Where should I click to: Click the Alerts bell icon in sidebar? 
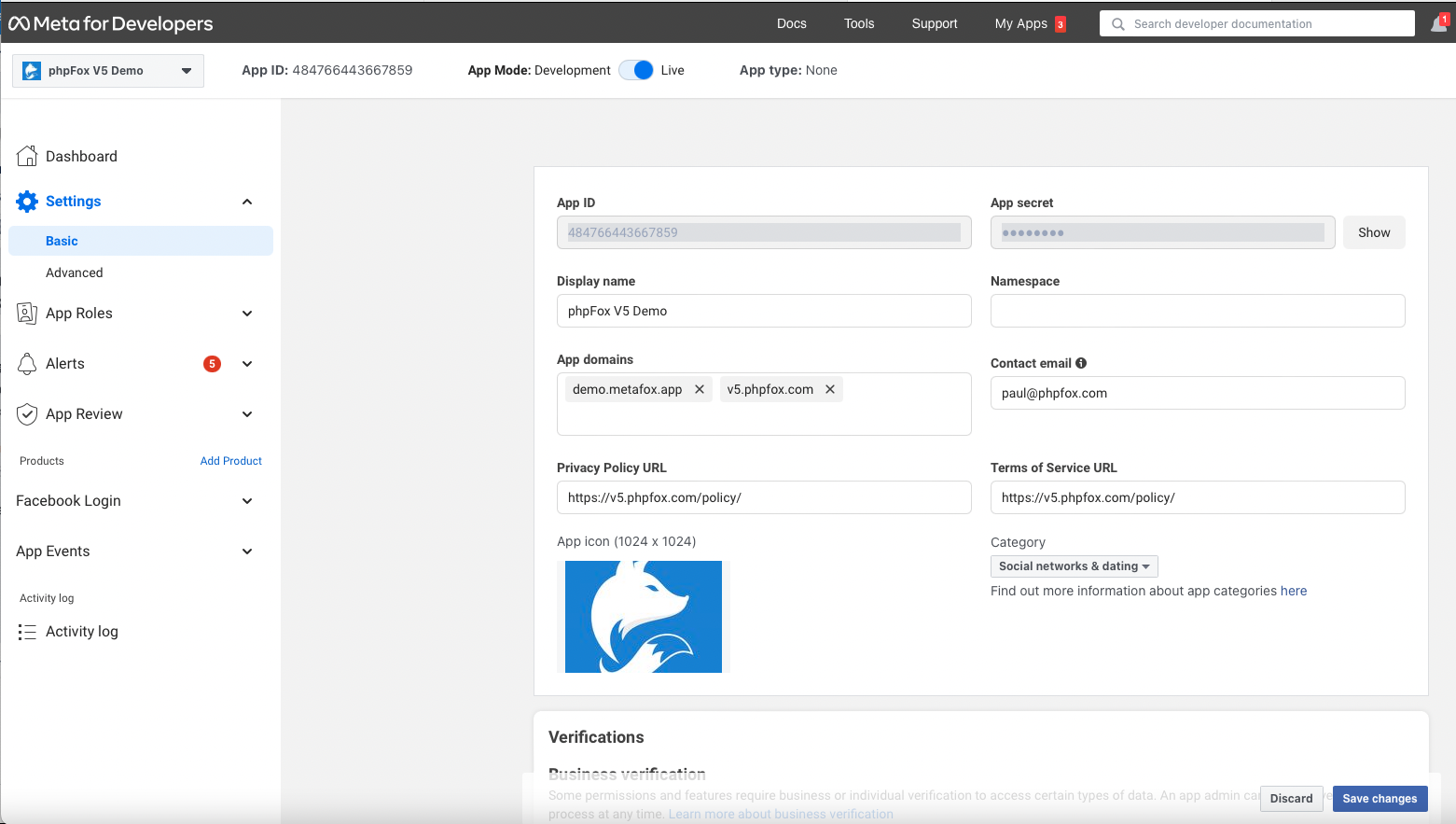click(x=27, y=364)
